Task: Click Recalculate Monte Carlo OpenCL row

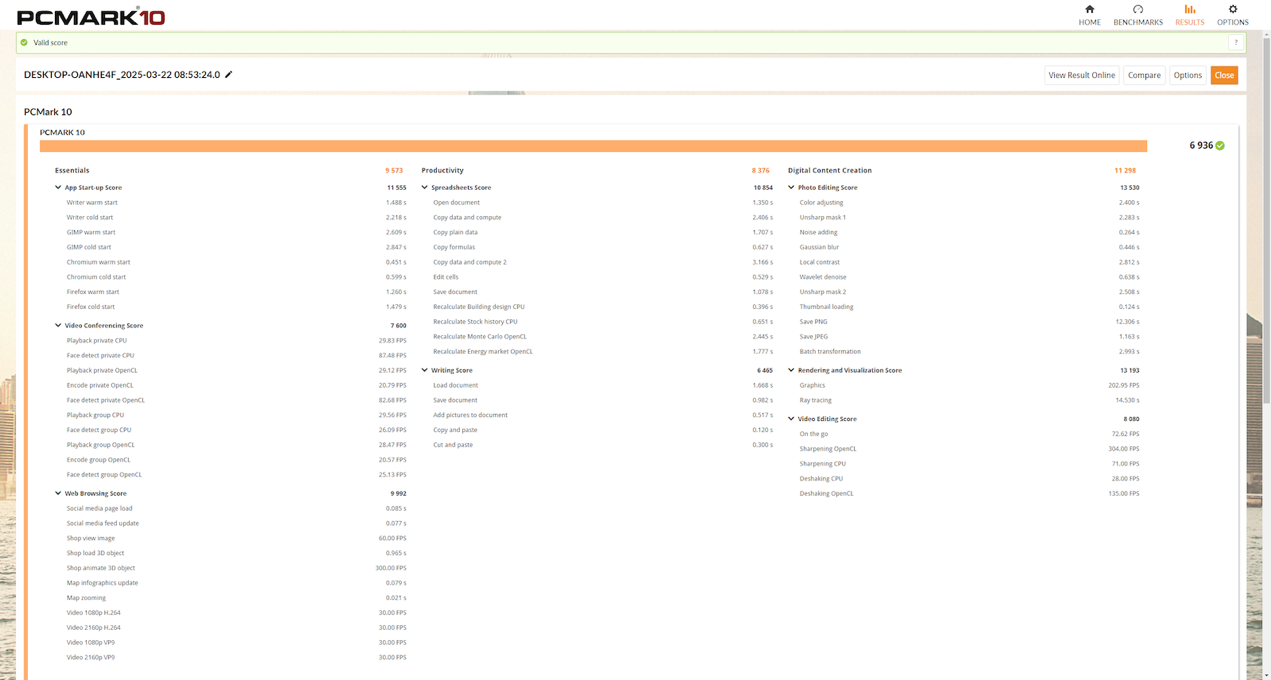Action: tap(603, 337)
